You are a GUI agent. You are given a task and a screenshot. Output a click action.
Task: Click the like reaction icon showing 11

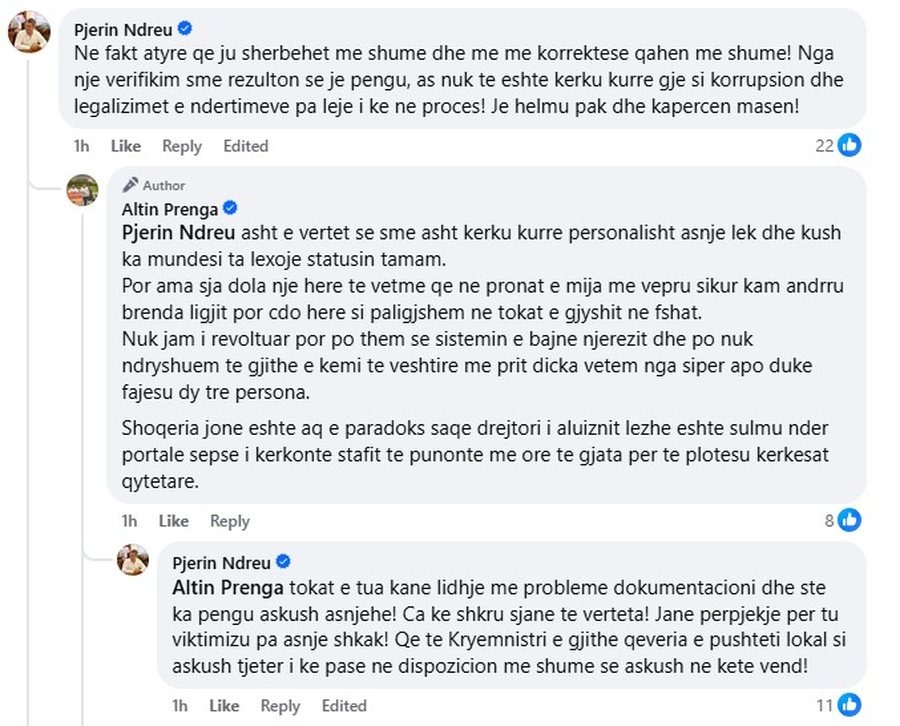[x=850, y=705]
